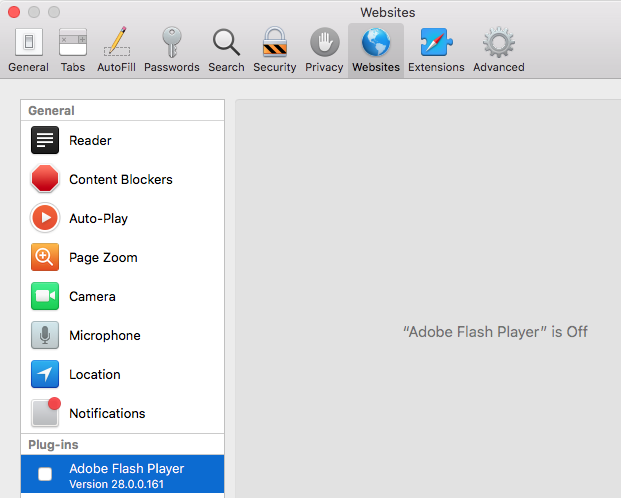Viewport: 621px width, 498px height.
Task: Close the Websites preferences window
Action: [x=14, y=12]
